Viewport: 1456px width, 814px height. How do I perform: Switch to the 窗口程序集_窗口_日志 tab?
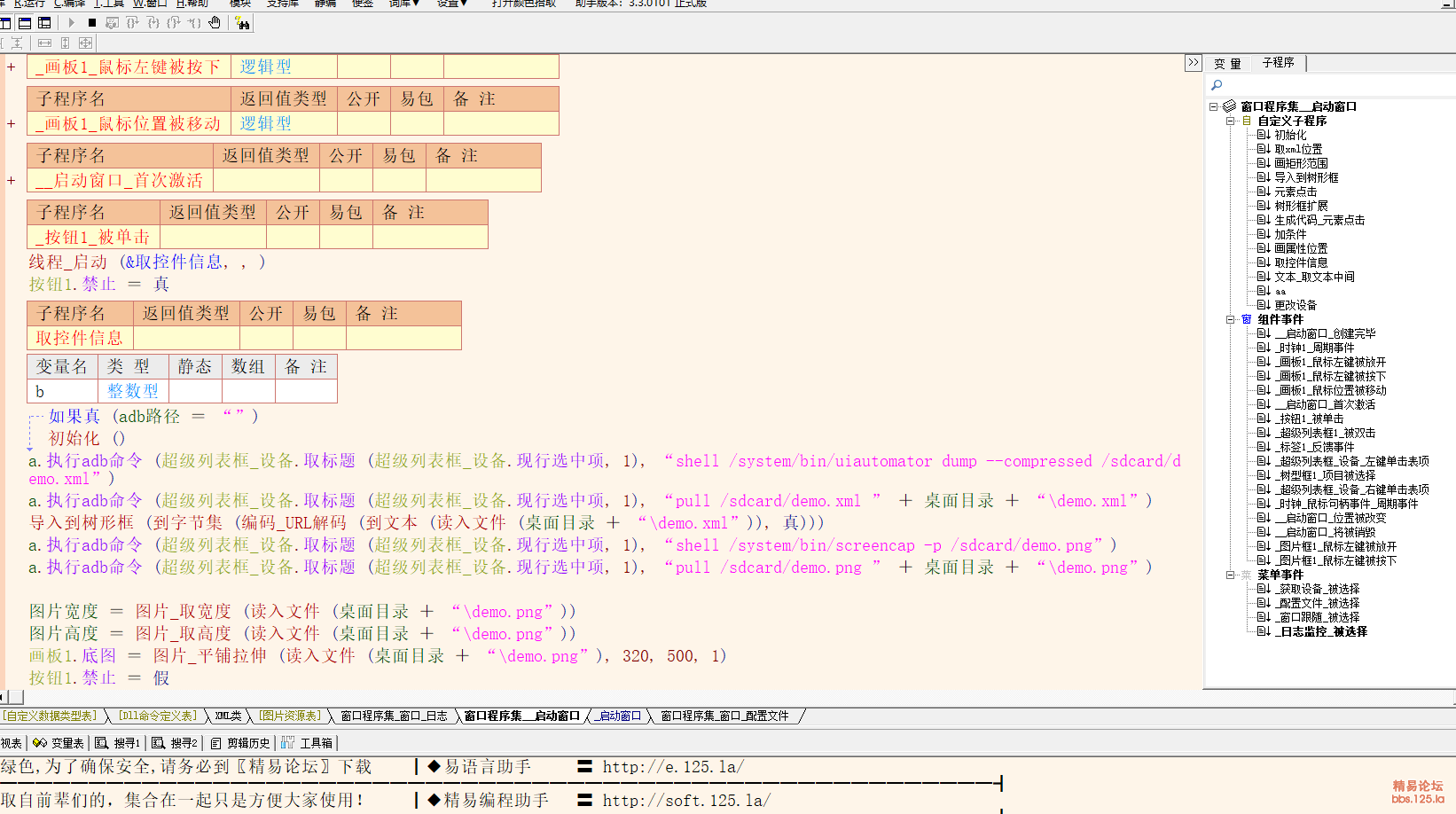[394, 716]
